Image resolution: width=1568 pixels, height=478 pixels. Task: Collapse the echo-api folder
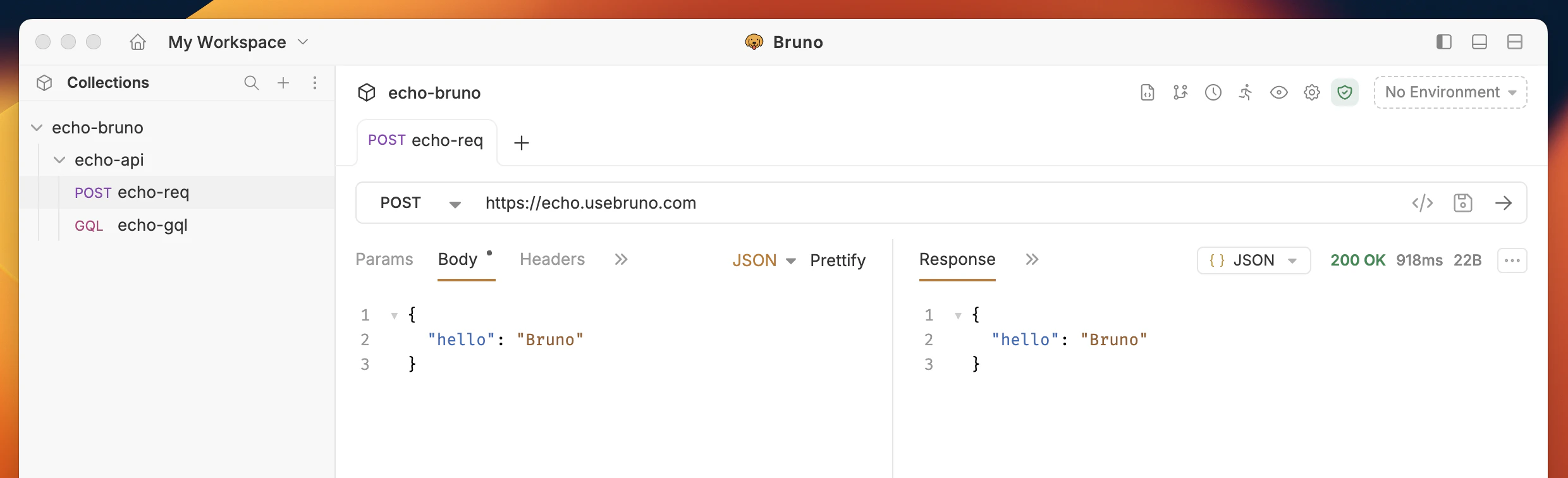tap(59, 160)
